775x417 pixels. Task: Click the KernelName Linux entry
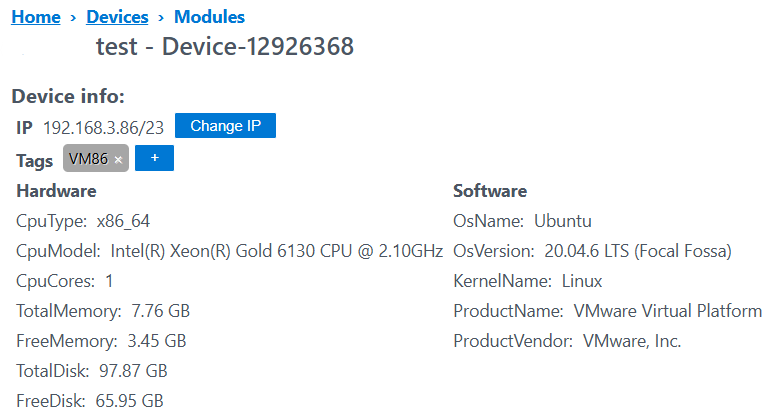coord(527,281)
